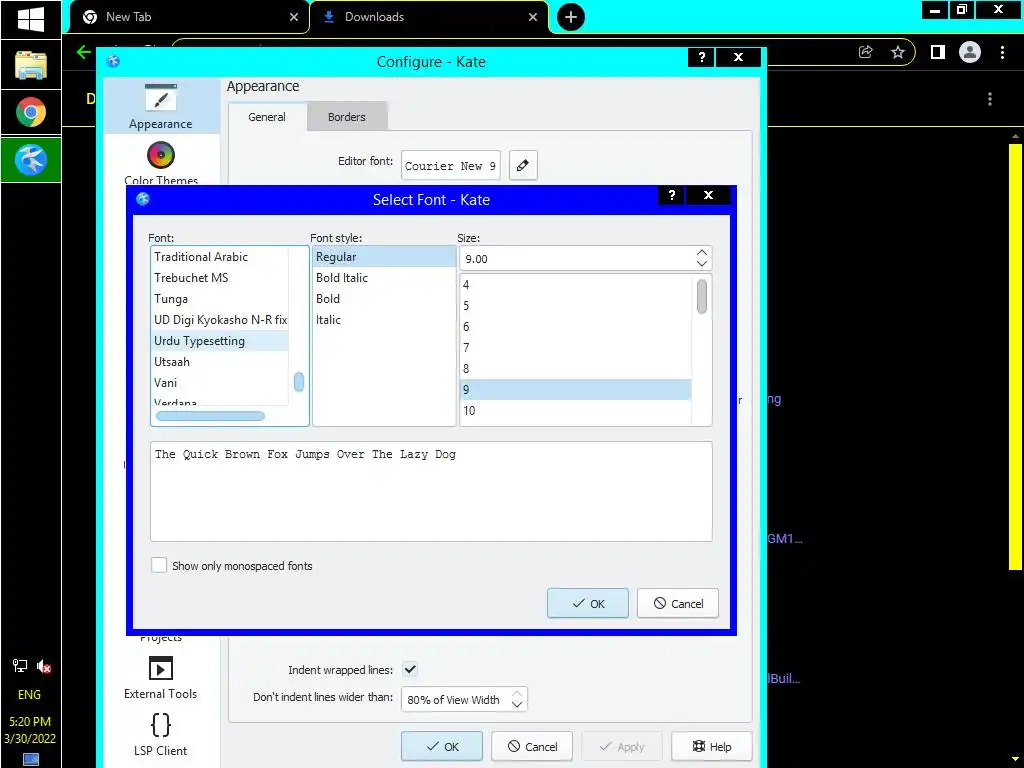This screenshot has width=1024, height=768.
Task: Click OK in Configure Kate
Action: [x=442, y=746]
